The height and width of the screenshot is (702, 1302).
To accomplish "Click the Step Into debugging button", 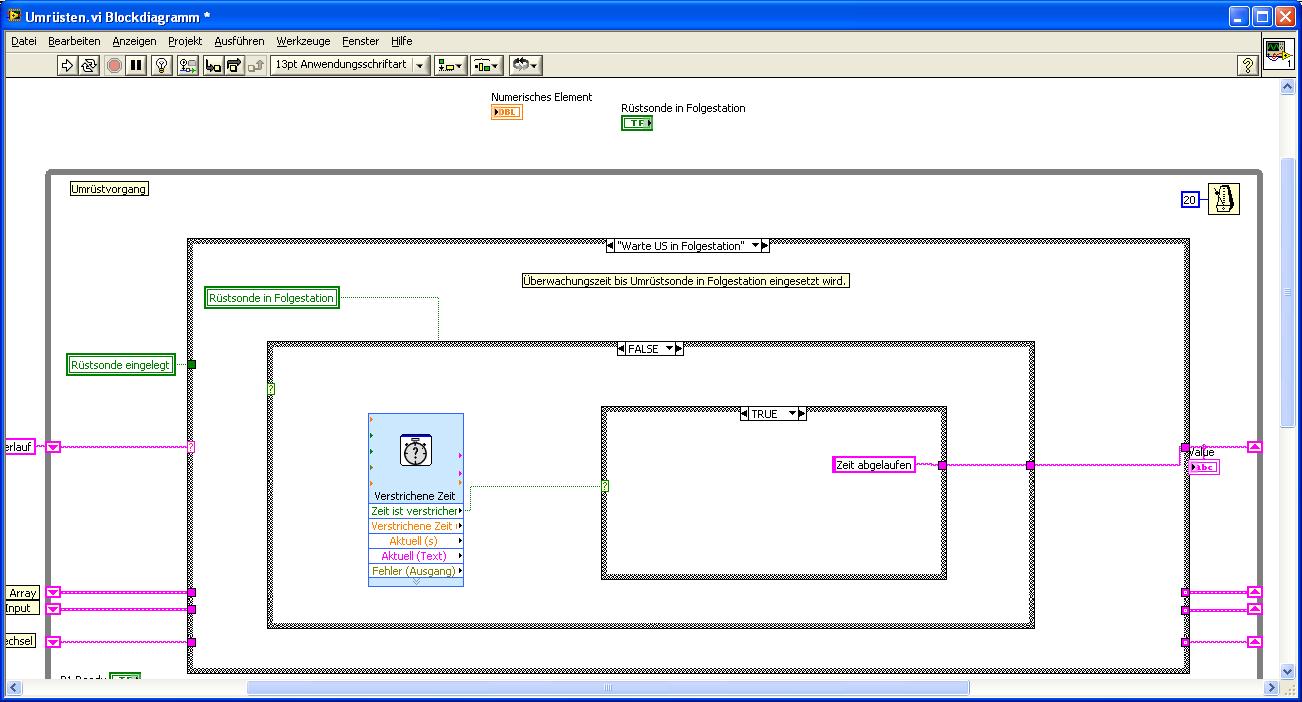I will tap(213, 65).
